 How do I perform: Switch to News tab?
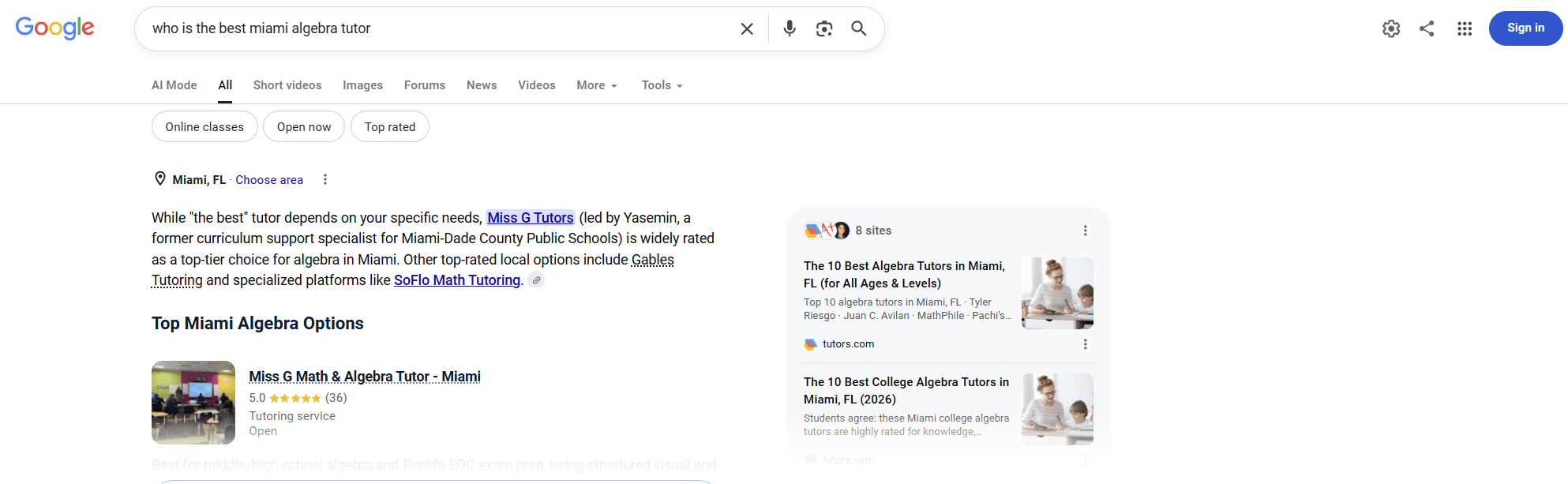coord(482,85)
